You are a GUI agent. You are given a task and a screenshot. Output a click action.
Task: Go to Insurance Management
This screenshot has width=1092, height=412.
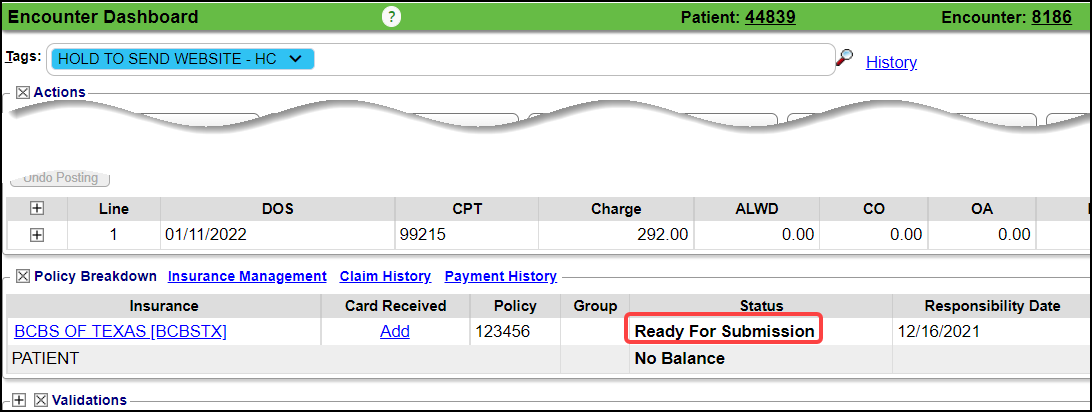click(247, 276)
